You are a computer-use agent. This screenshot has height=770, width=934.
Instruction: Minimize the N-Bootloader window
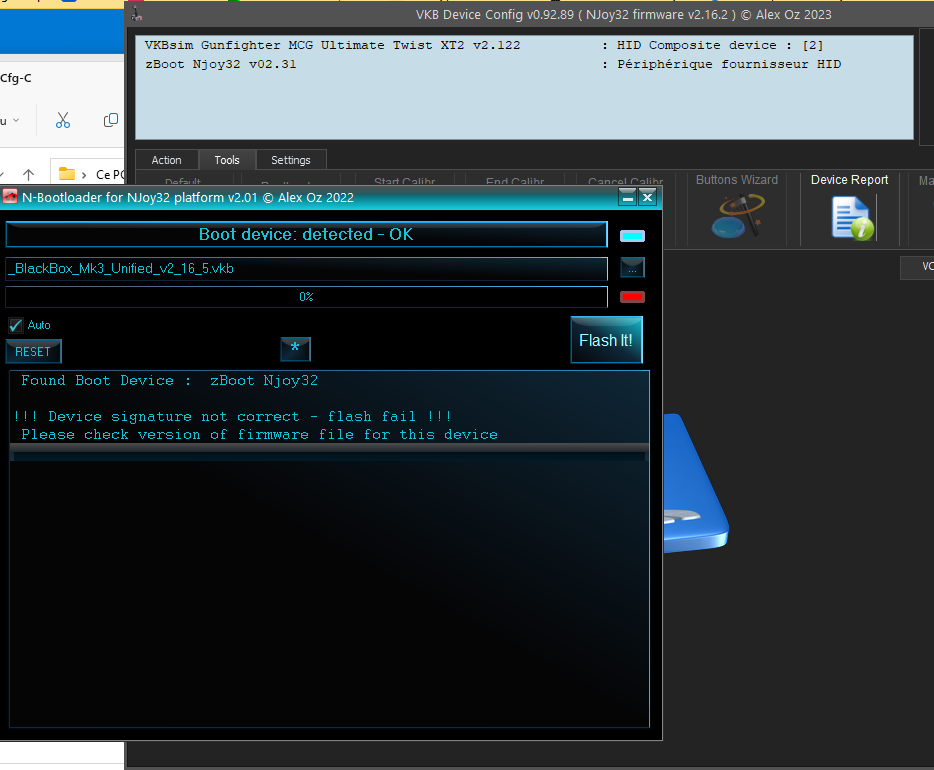point(627,197)
